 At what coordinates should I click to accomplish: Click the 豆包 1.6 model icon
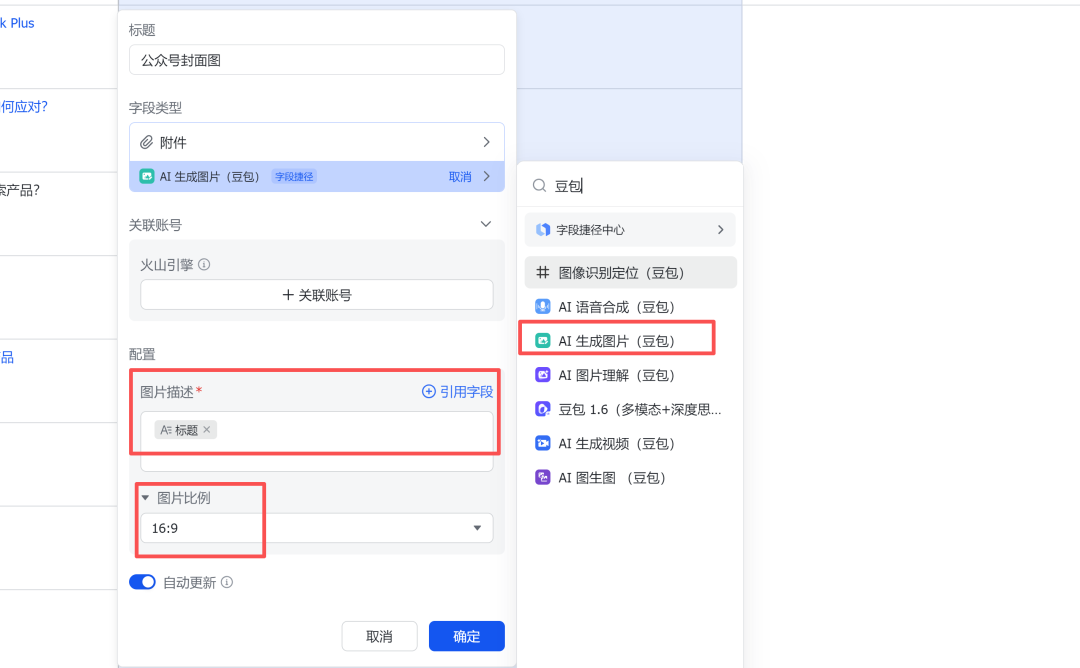tap(543, 409)
